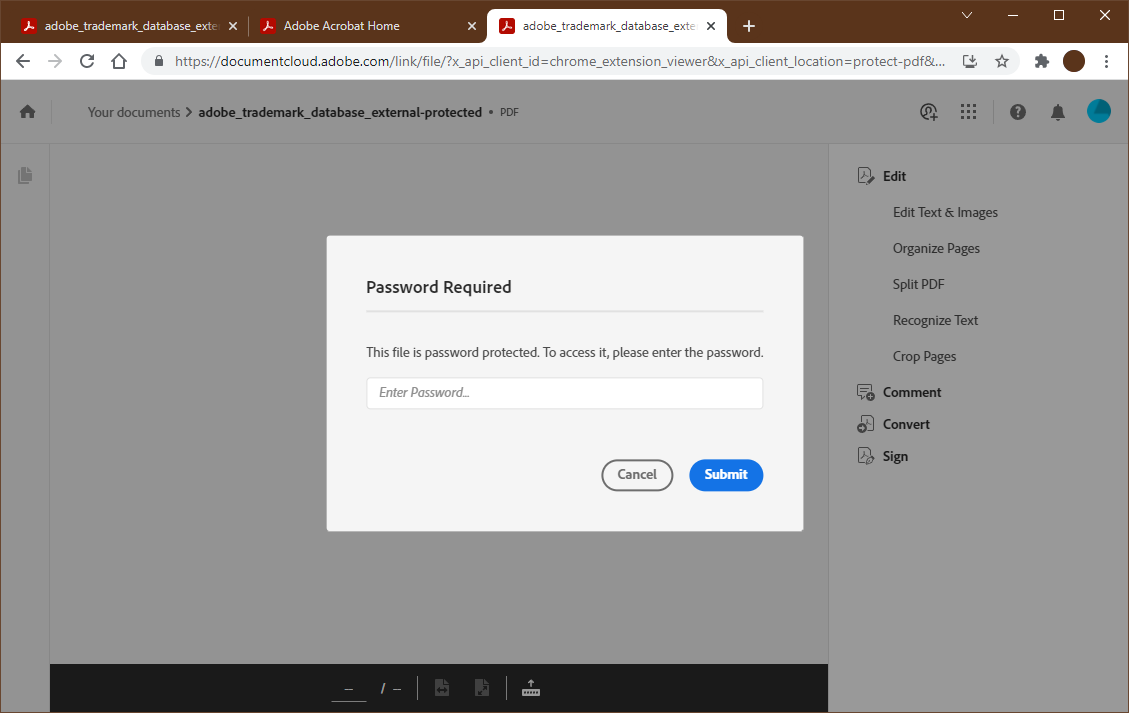Open the Comment tool
The height and width of the screenshot is (713, 1129).
pyautogui.click(x=909, y=391)
